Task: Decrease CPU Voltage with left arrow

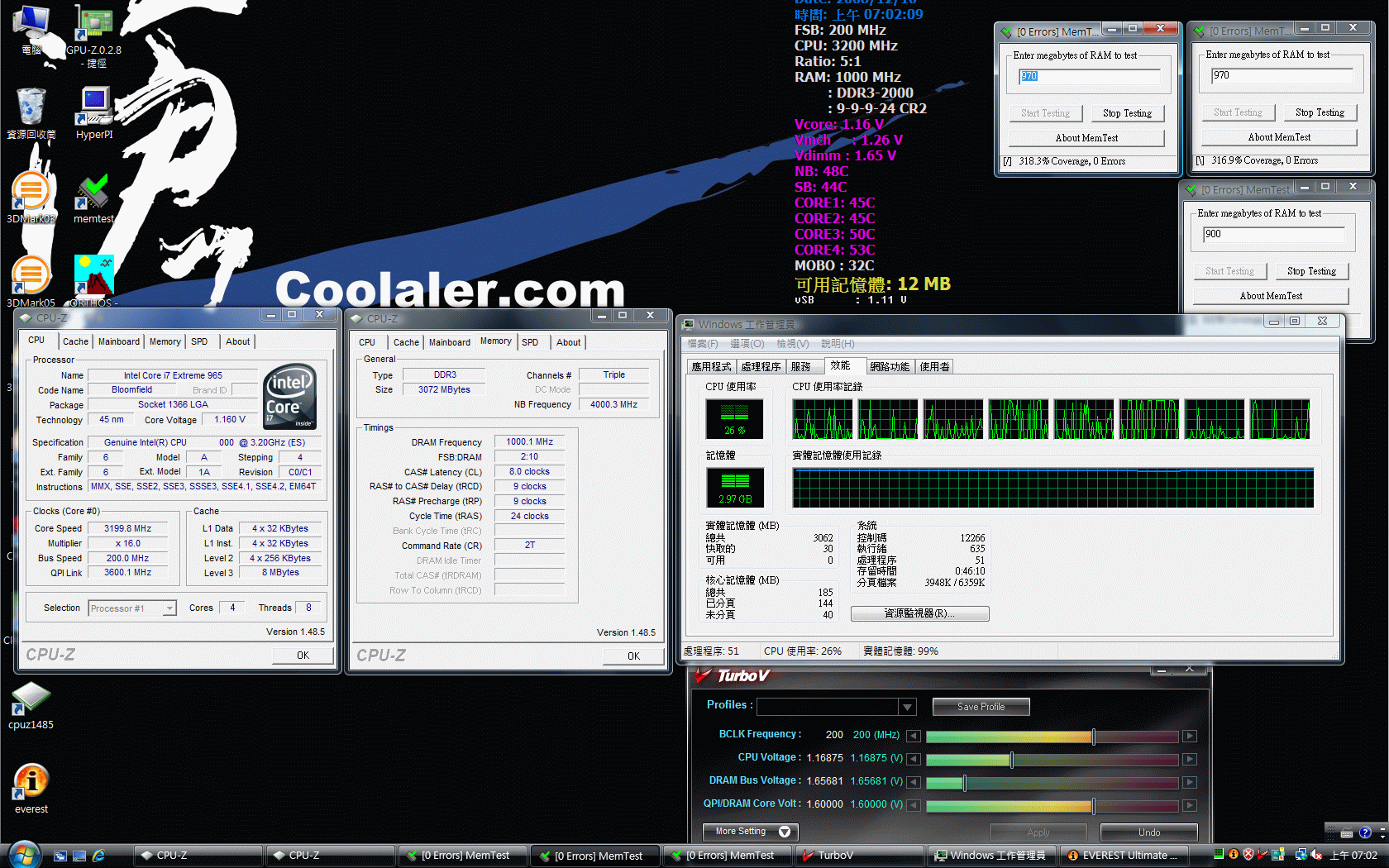Action: 913,759
